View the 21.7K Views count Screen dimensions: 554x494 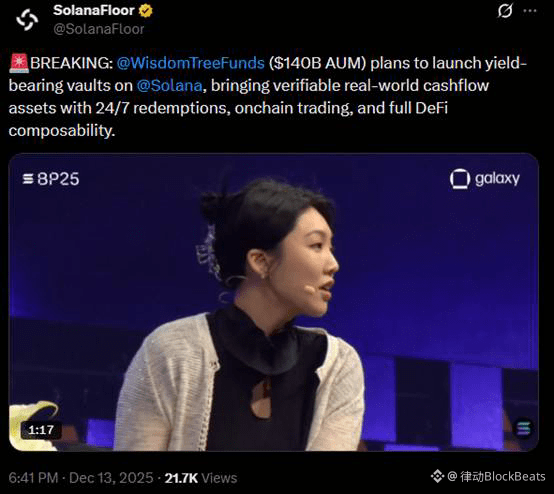(201, 478)
